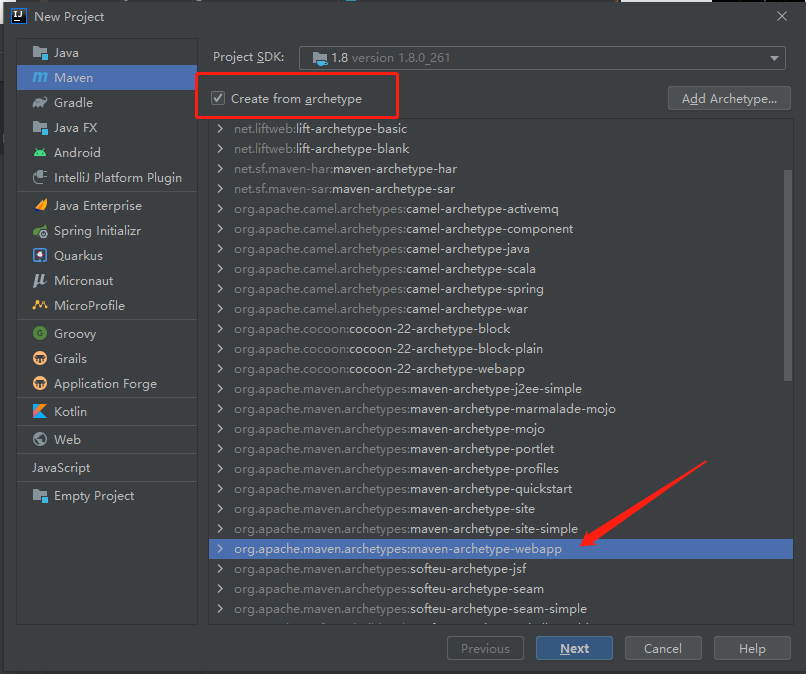Expand lift-archetype-blank archetype node
Image resolution: width=806 pixels, height=674 pixels.
pyautogui.click(x=220, y=149)
